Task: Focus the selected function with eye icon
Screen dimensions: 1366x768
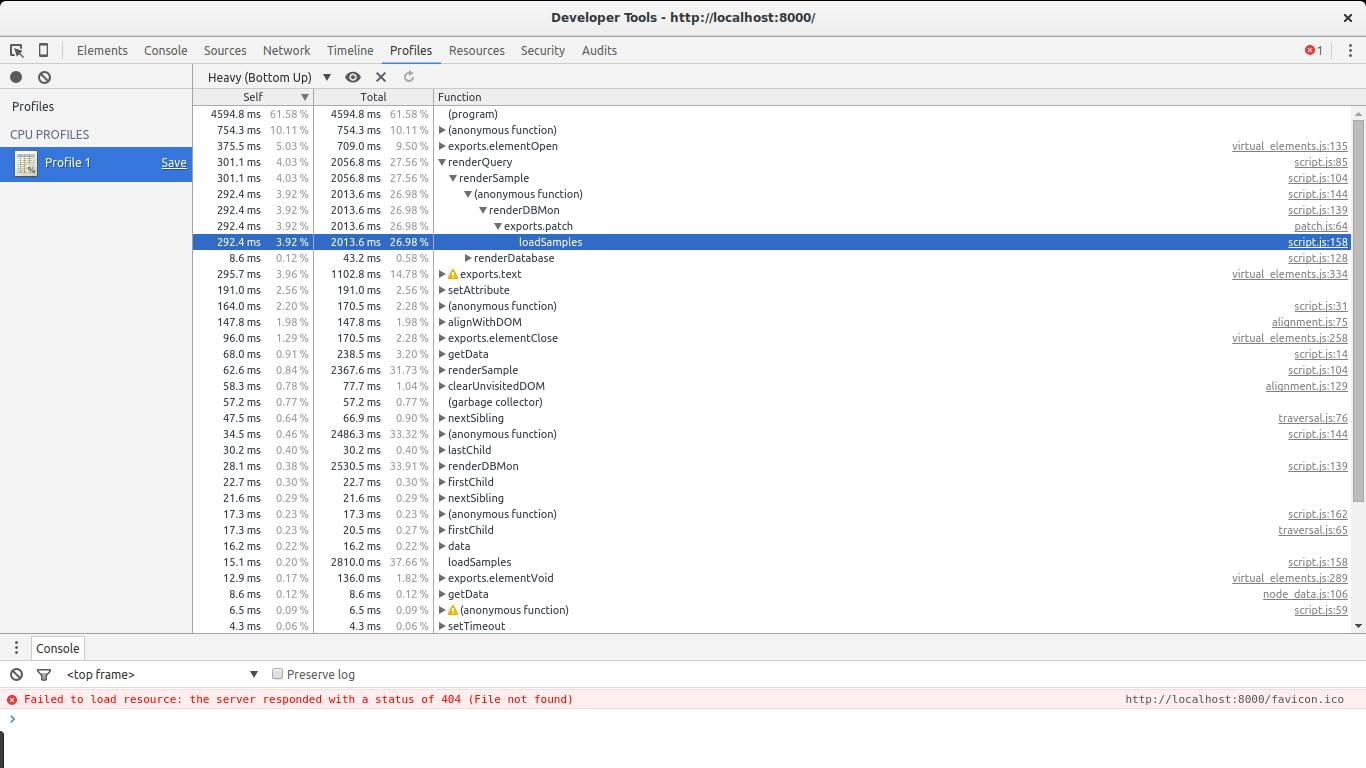Action: pos(353,77)
